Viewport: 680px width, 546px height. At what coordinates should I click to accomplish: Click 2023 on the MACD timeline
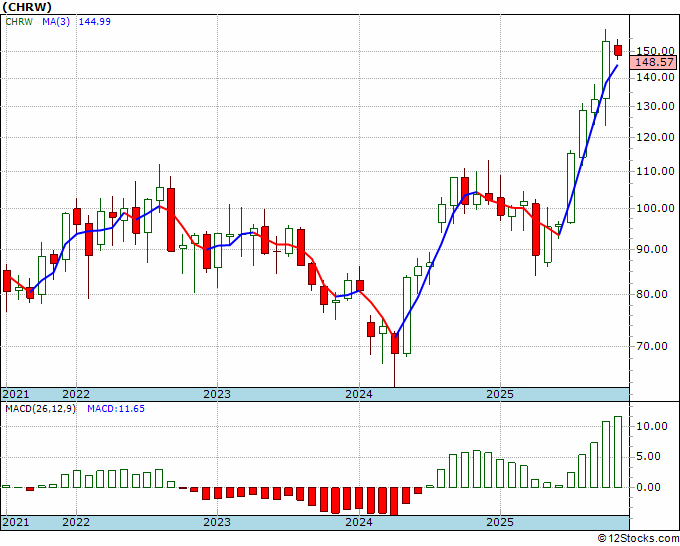tap(217, 522)
